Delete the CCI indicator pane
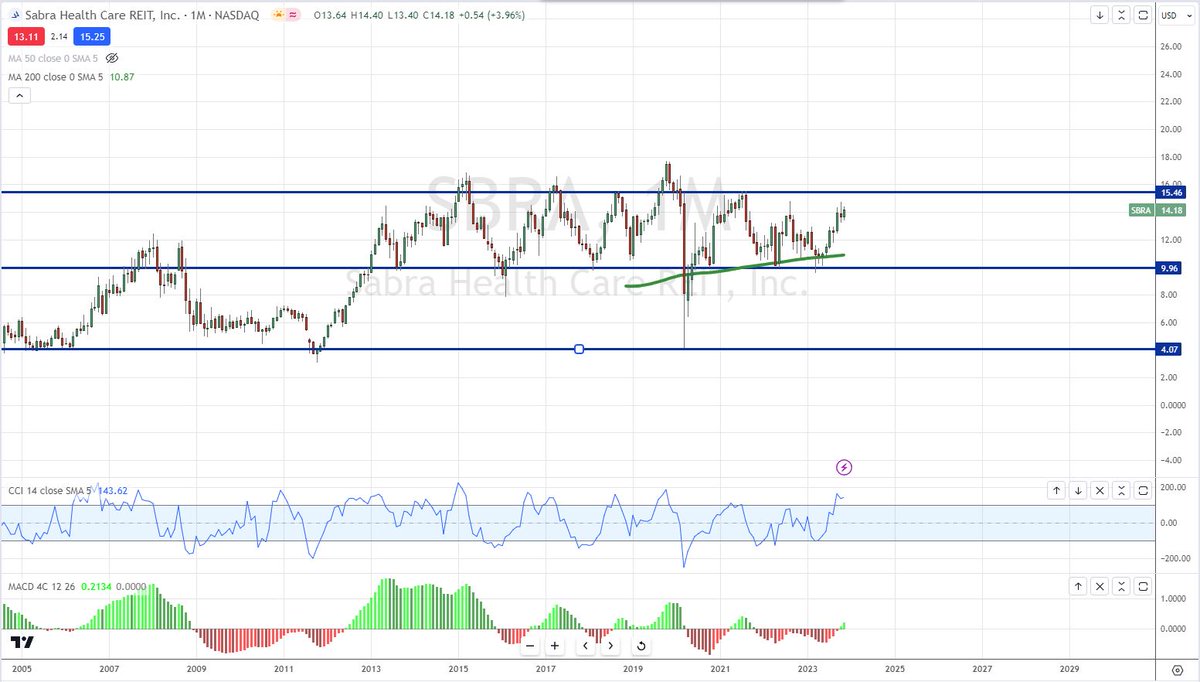This screenshot has height=682, width=1200. pos(1100,490)
